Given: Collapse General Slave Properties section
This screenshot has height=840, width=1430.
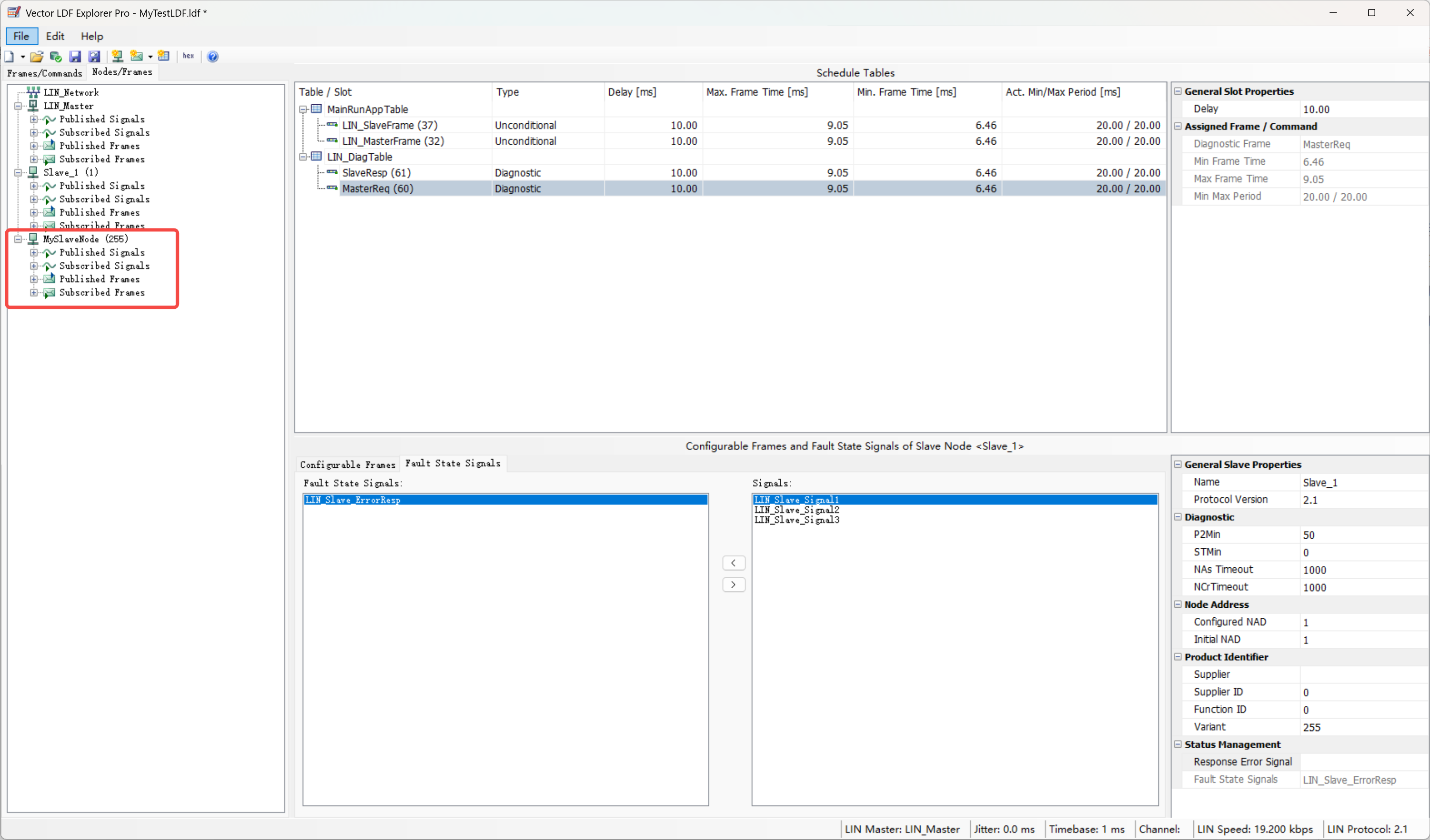Looking at the screenshot, I should tap(1178, 464).
